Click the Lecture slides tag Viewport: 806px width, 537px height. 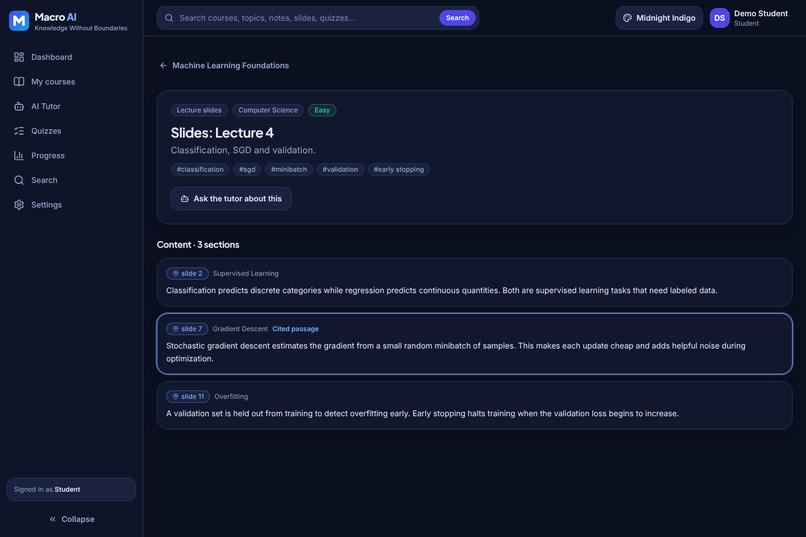(x=199, y=110)
